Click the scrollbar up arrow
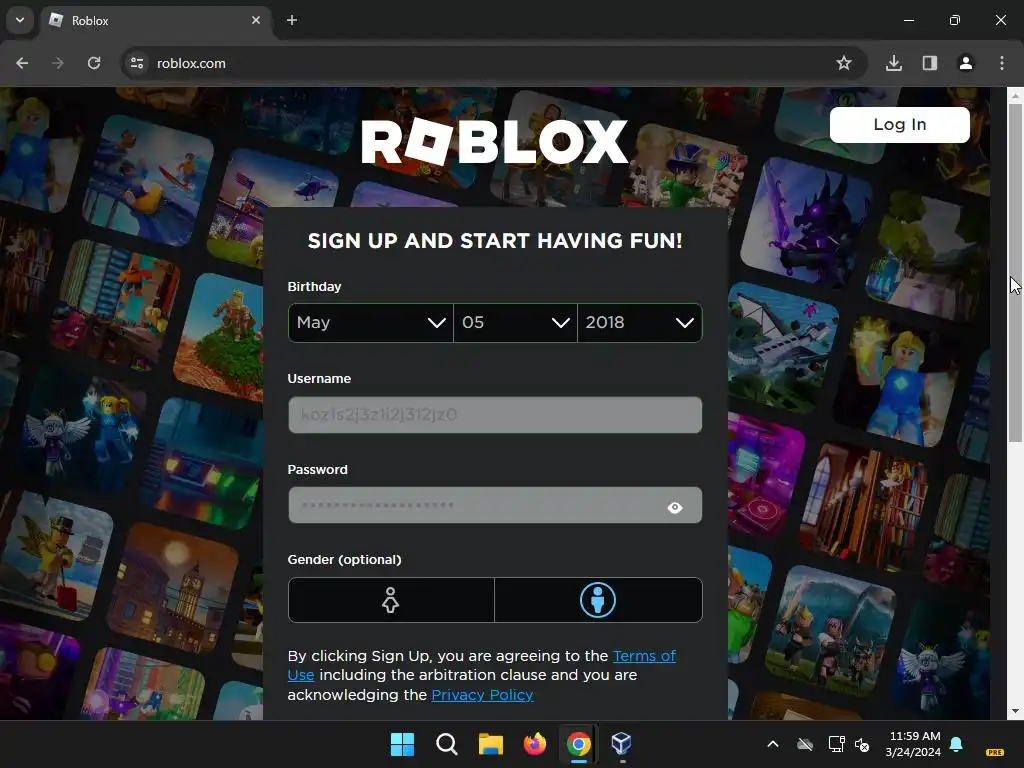The width and height of the screenshot is (1024, 768). [x=1015, y=95]
